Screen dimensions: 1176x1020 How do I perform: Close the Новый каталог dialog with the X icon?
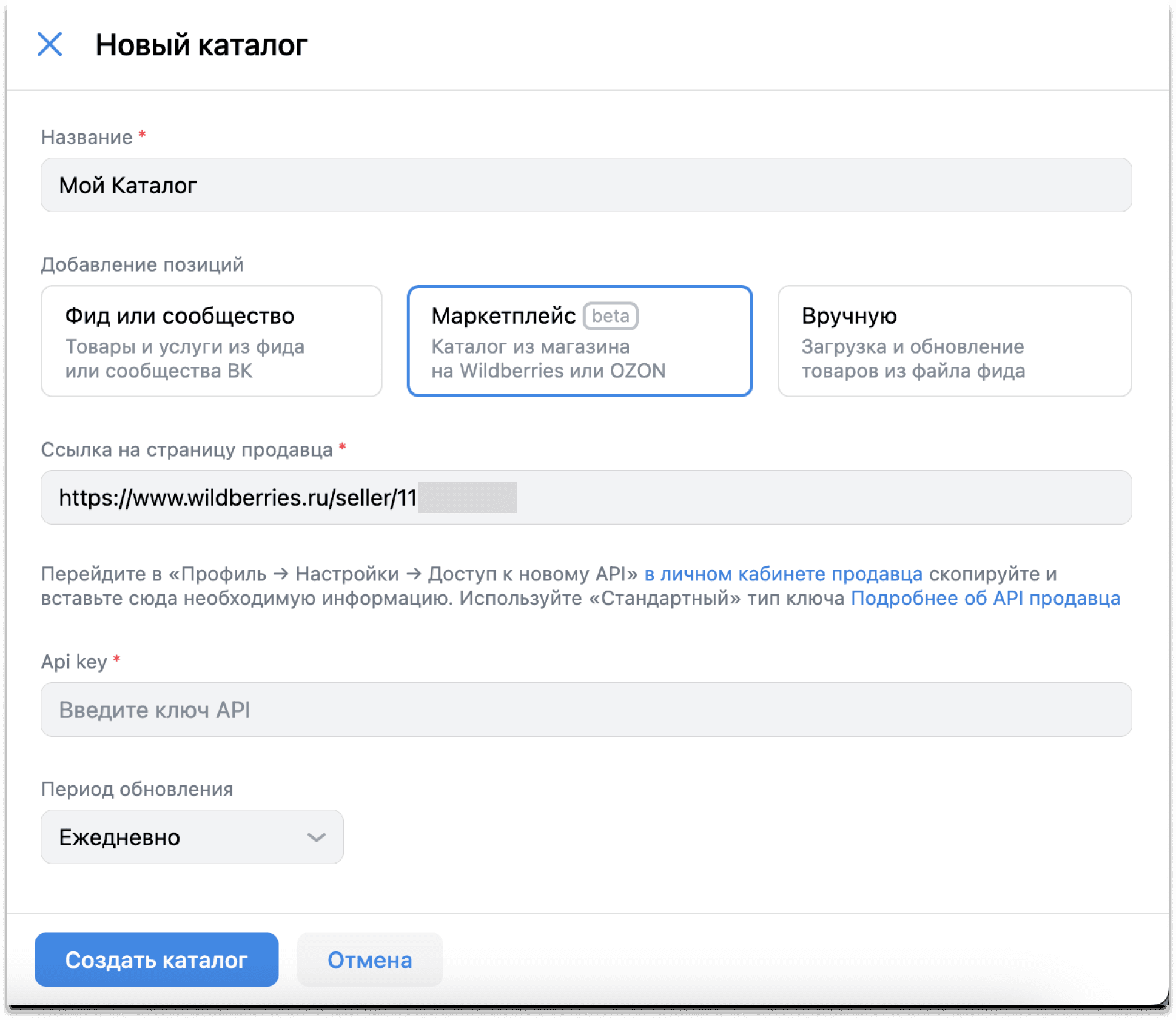point(50,44)
